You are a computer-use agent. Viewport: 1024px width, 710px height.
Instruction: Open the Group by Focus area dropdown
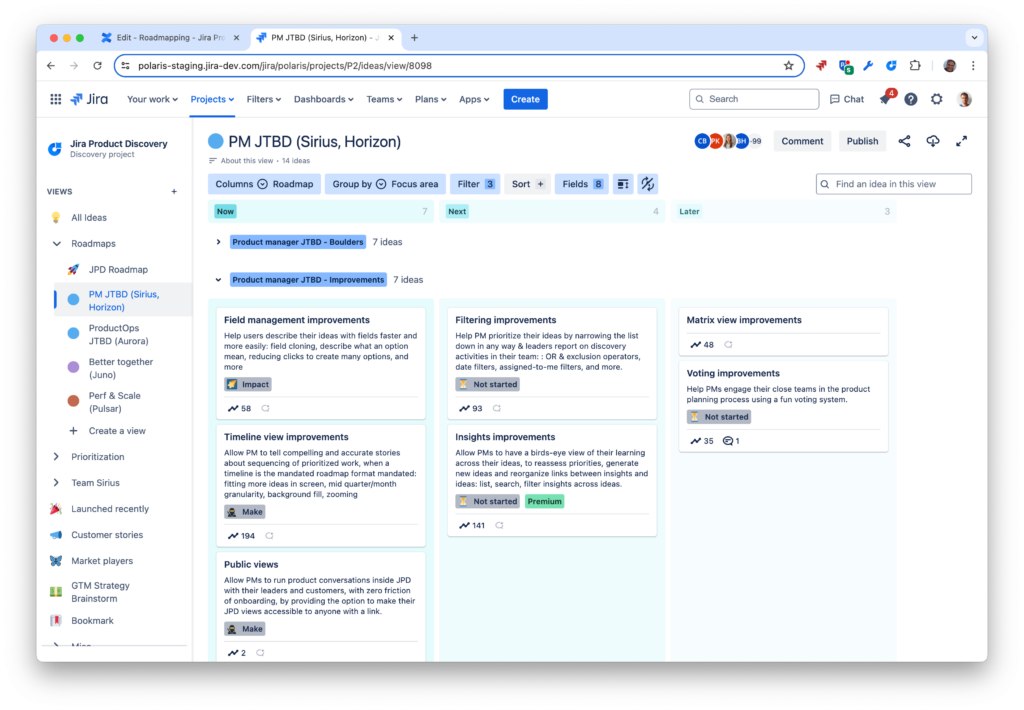click(x=385, y=184)
